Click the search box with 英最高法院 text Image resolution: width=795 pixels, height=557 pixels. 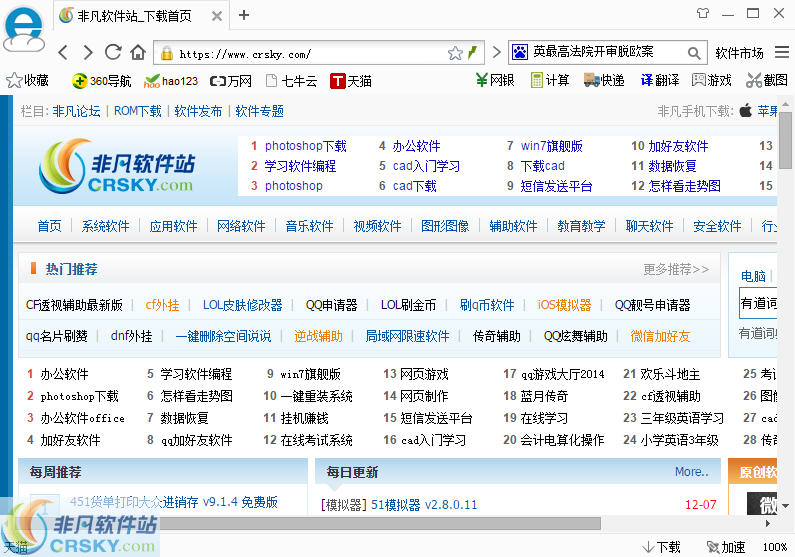tap(607, 52)
